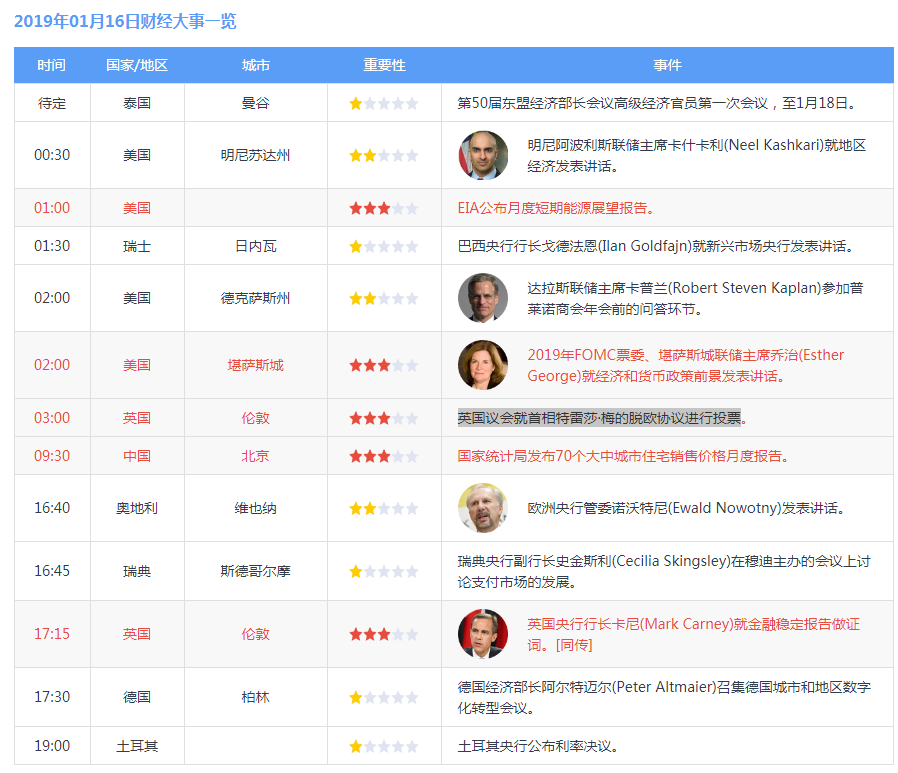
Task: Click the star rating in the 柏林 row
Action: 384,697
